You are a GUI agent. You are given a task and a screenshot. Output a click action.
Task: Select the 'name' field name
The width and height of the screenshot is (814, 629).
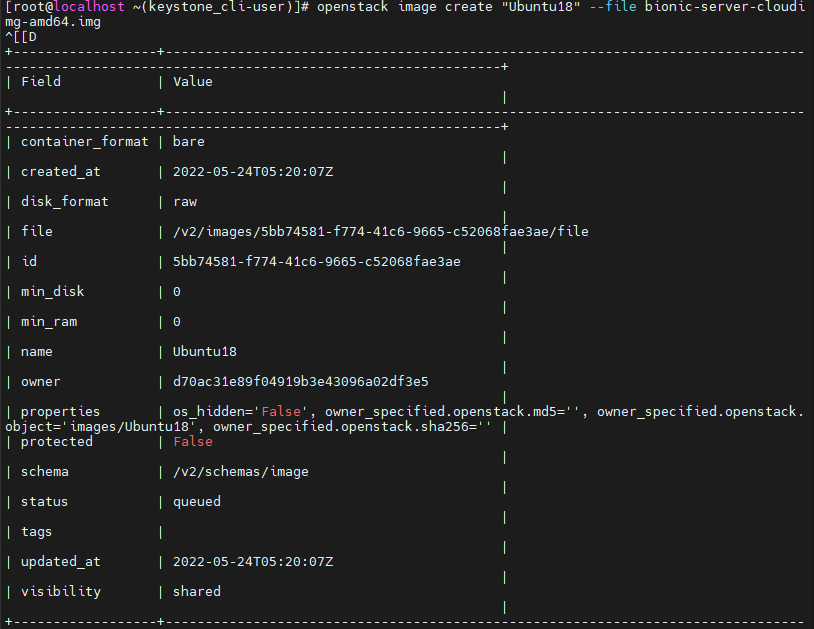pyautogui.click(x=36, y=352)
